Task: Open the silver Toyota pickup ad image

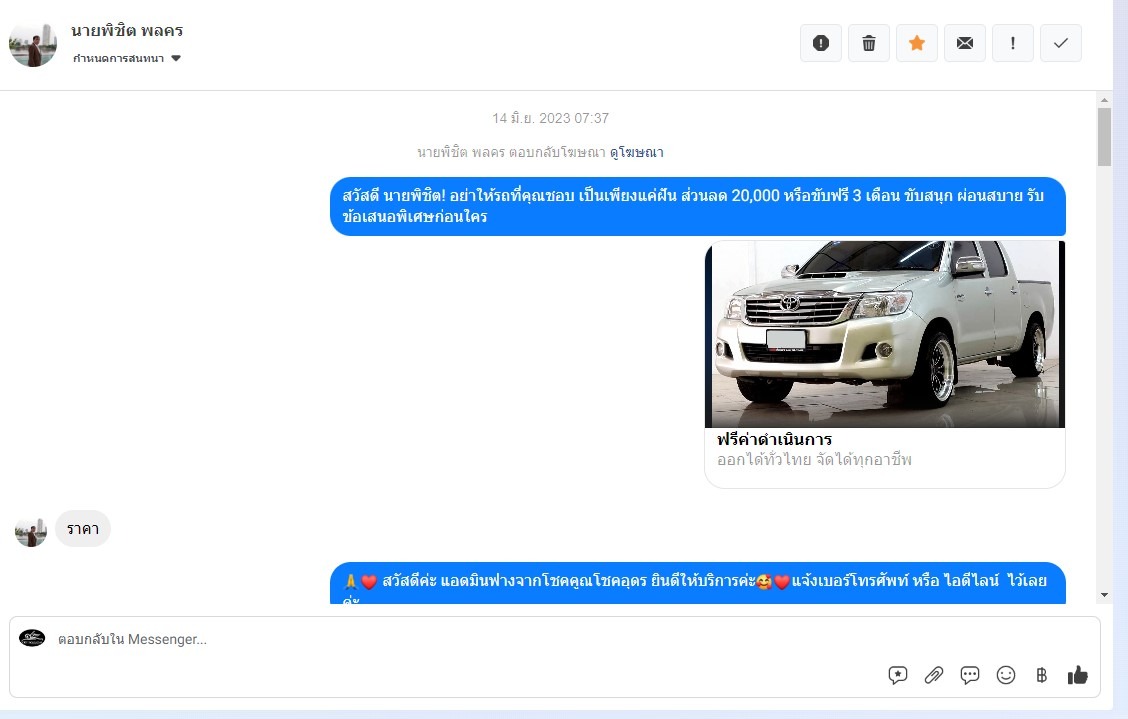Action: pyautogui.click(x=885, y=334)
